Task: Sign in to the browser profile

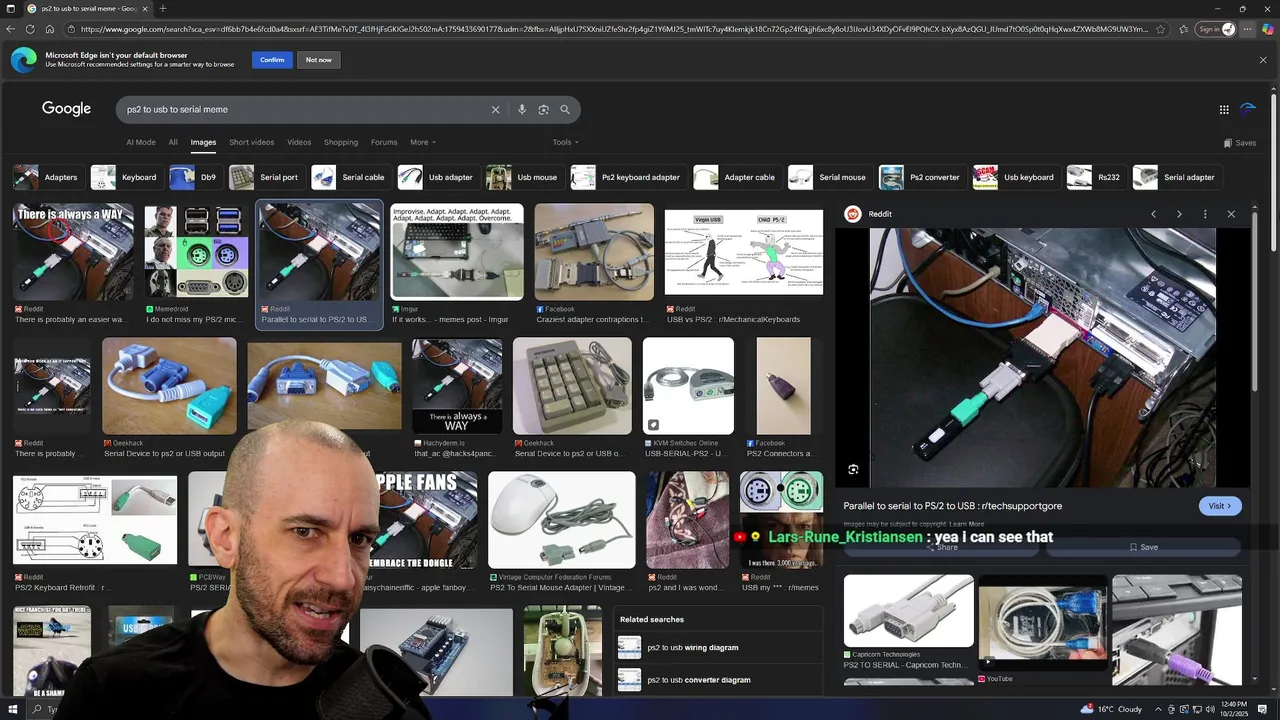Action: coord(1216,29)
